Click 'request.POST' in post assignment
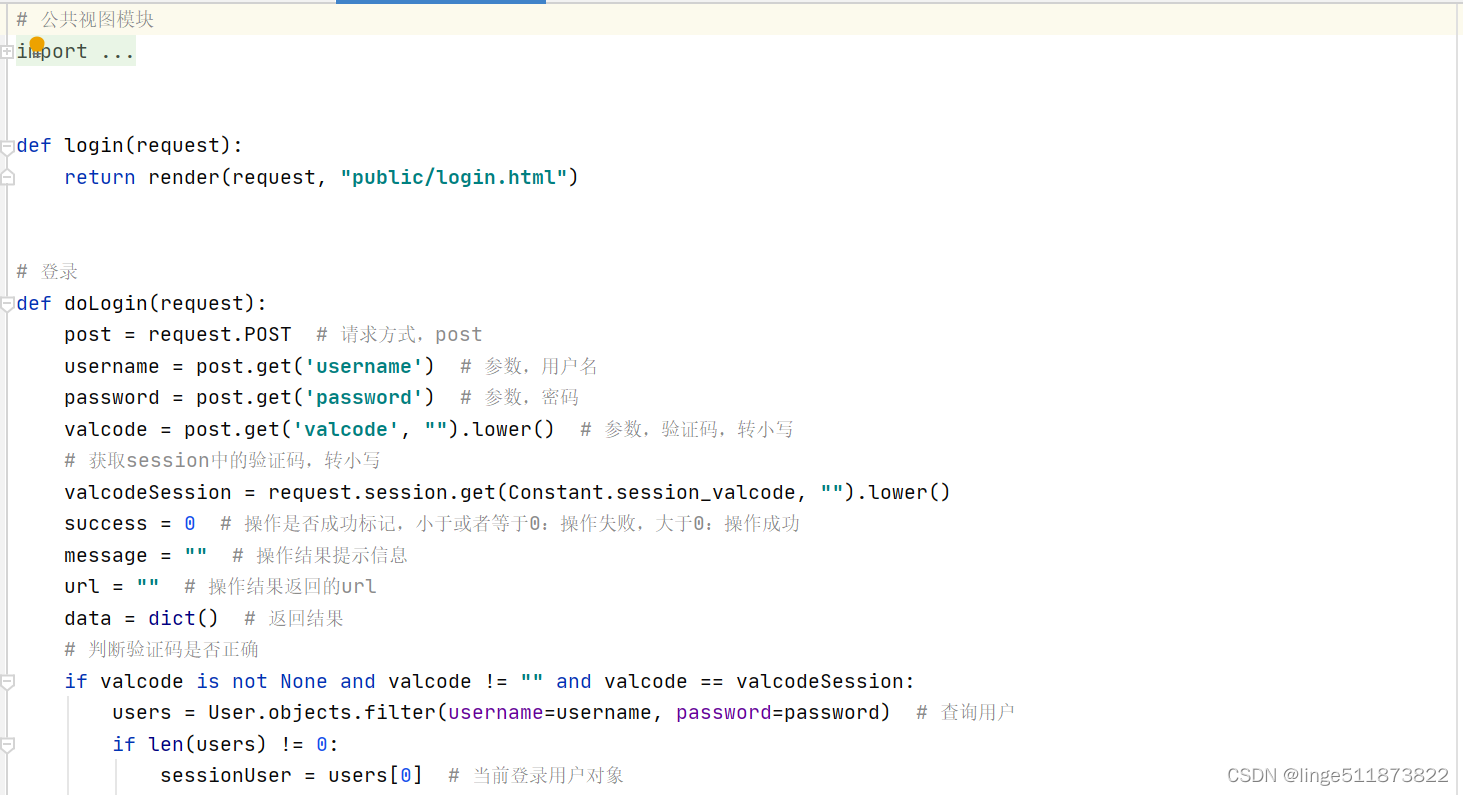The height and width of the screenshot is (795, 1463). coord(220,335)
